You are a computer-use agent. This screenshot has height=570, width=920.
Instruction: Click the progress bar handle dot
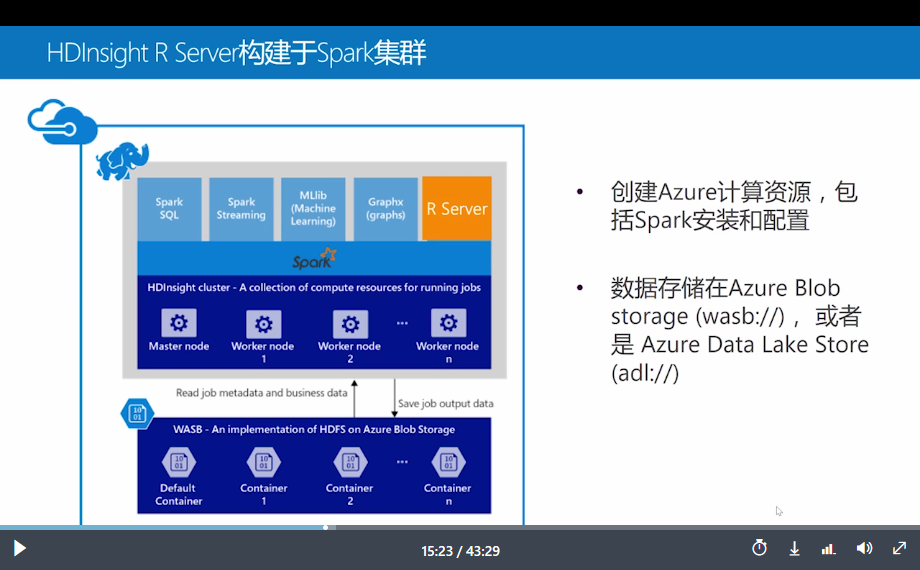(x=326, y=527)
